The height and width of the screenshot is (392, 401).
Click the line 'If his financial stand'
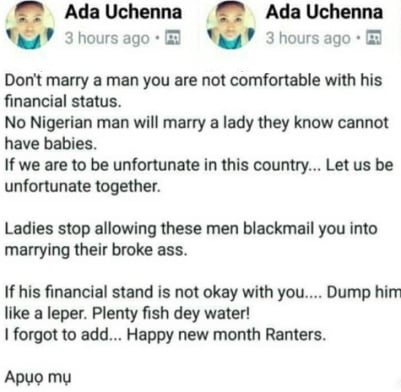203,293
